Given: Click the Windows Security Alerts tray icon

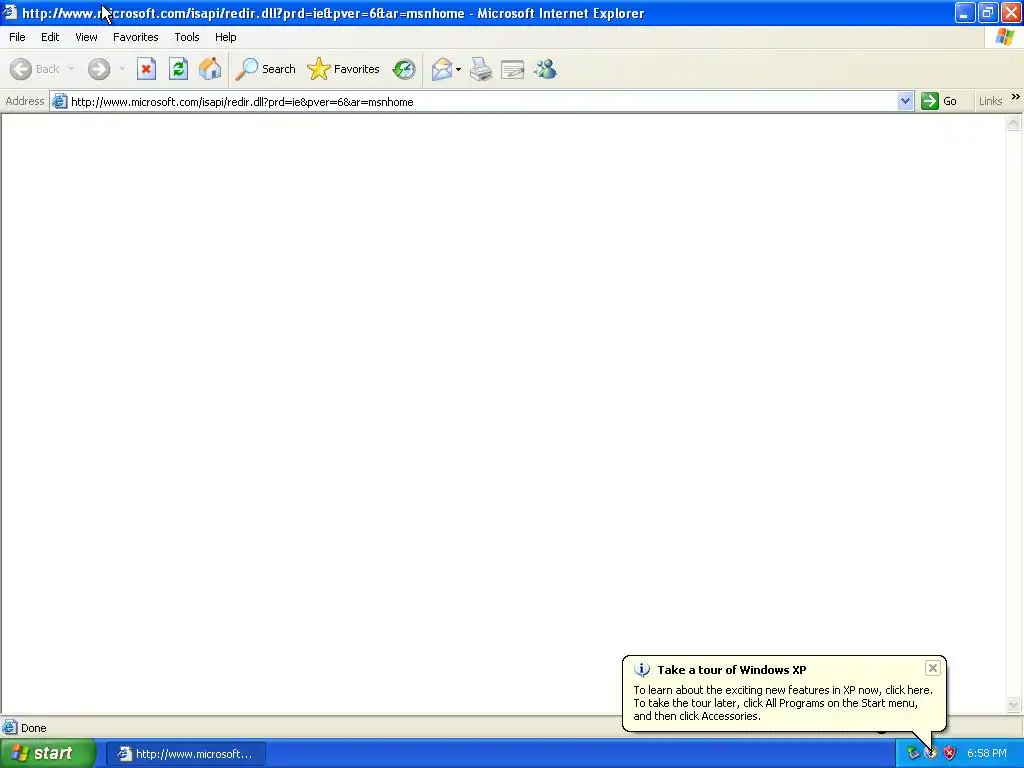Looking at the screenshot, I should tap(950, 753).
